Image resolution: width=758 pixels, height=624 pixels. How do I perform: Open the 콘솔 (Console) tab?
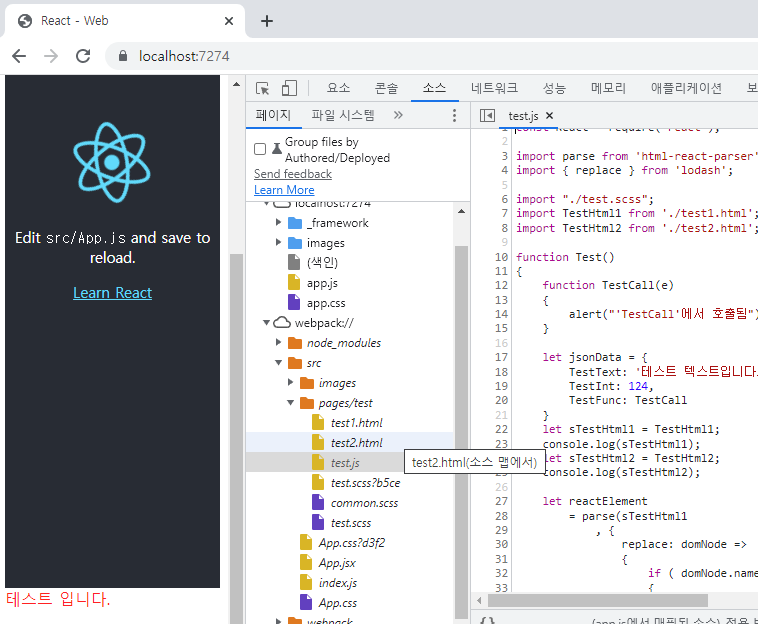point(386,88)
